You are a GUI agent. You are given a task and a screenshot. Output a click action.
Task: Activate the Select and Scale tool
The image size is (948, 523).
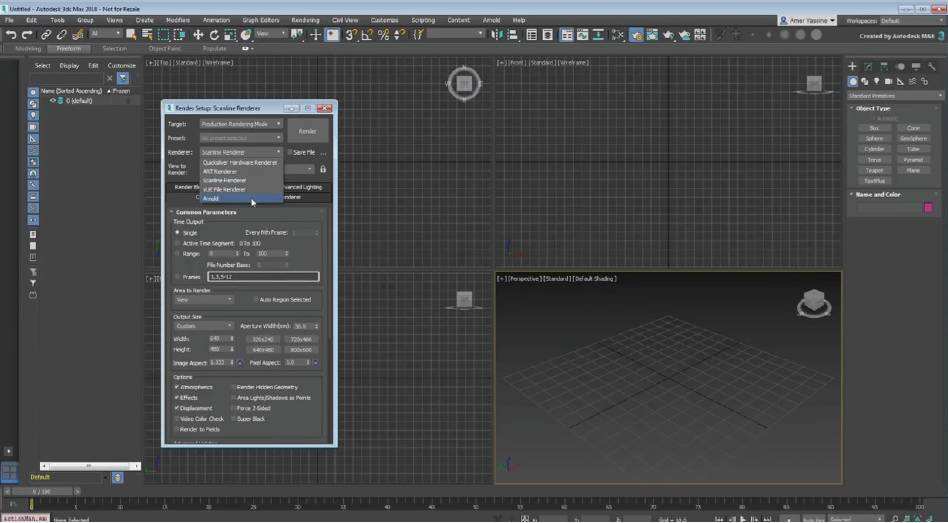[230, 35]
